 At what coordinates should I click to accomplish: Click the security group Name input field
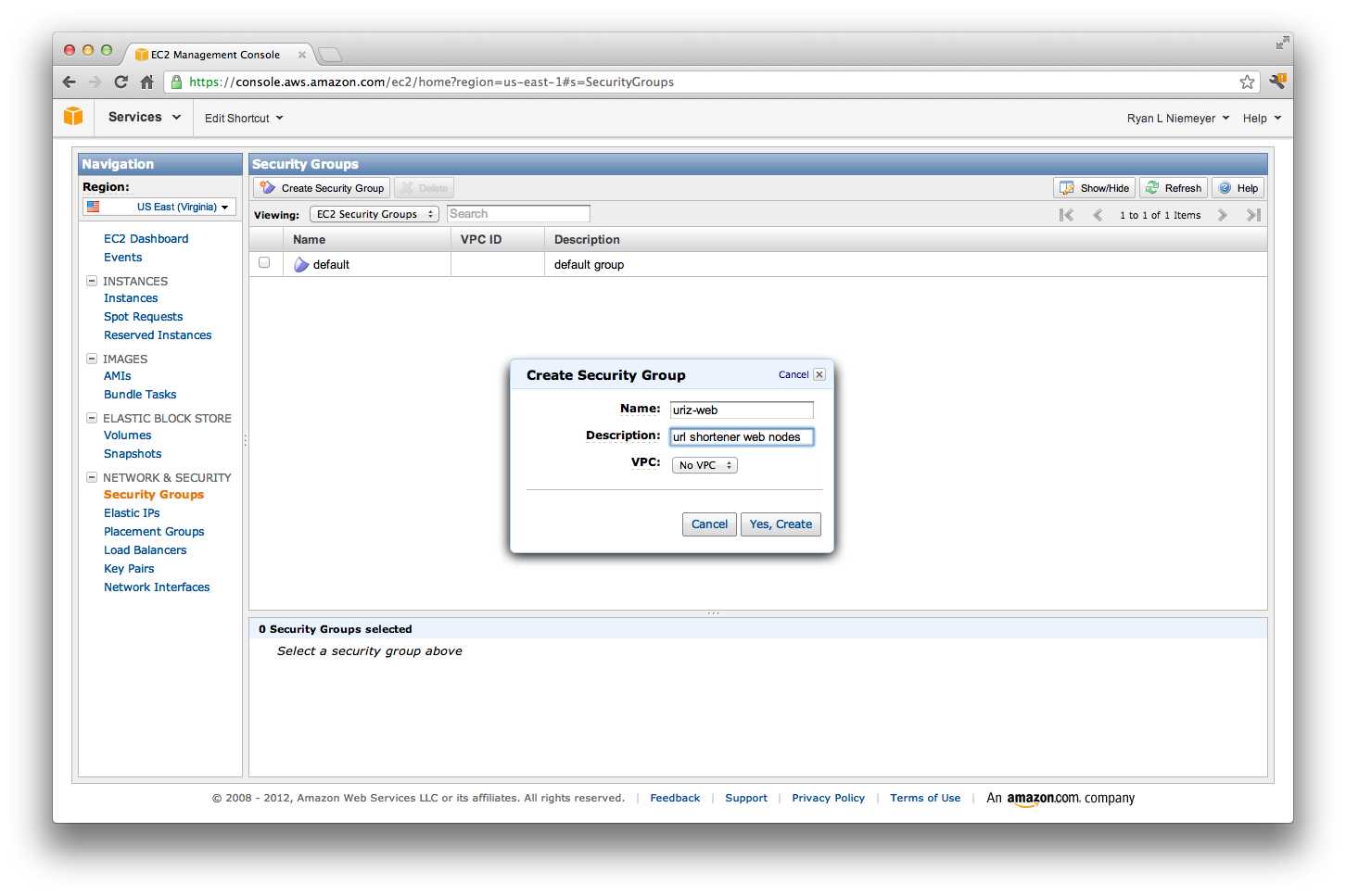pyautogui.click(x=742, y=410)
